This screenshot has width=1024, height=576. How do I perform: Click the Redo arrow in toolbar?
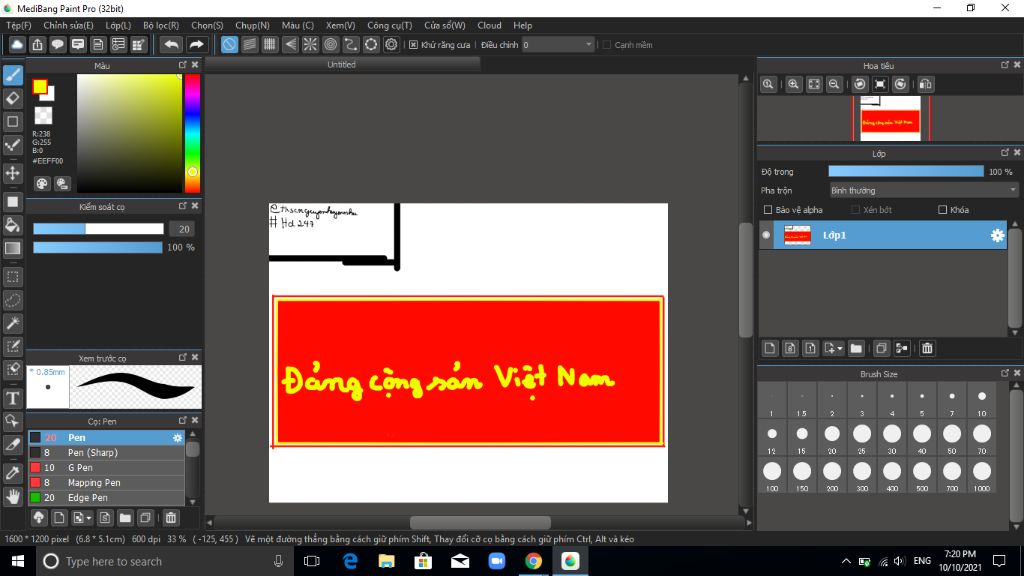click(196, 44)
